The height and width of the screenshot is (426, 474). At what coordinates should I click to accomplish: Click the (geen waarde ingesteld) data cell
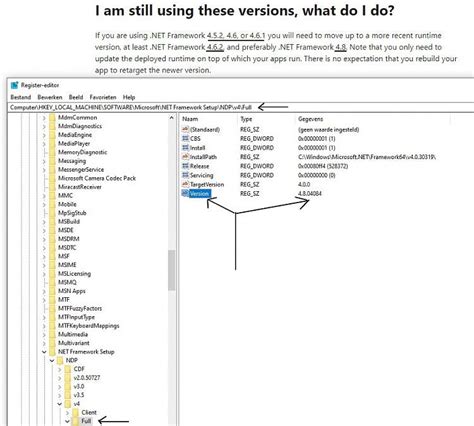point(328,129)
